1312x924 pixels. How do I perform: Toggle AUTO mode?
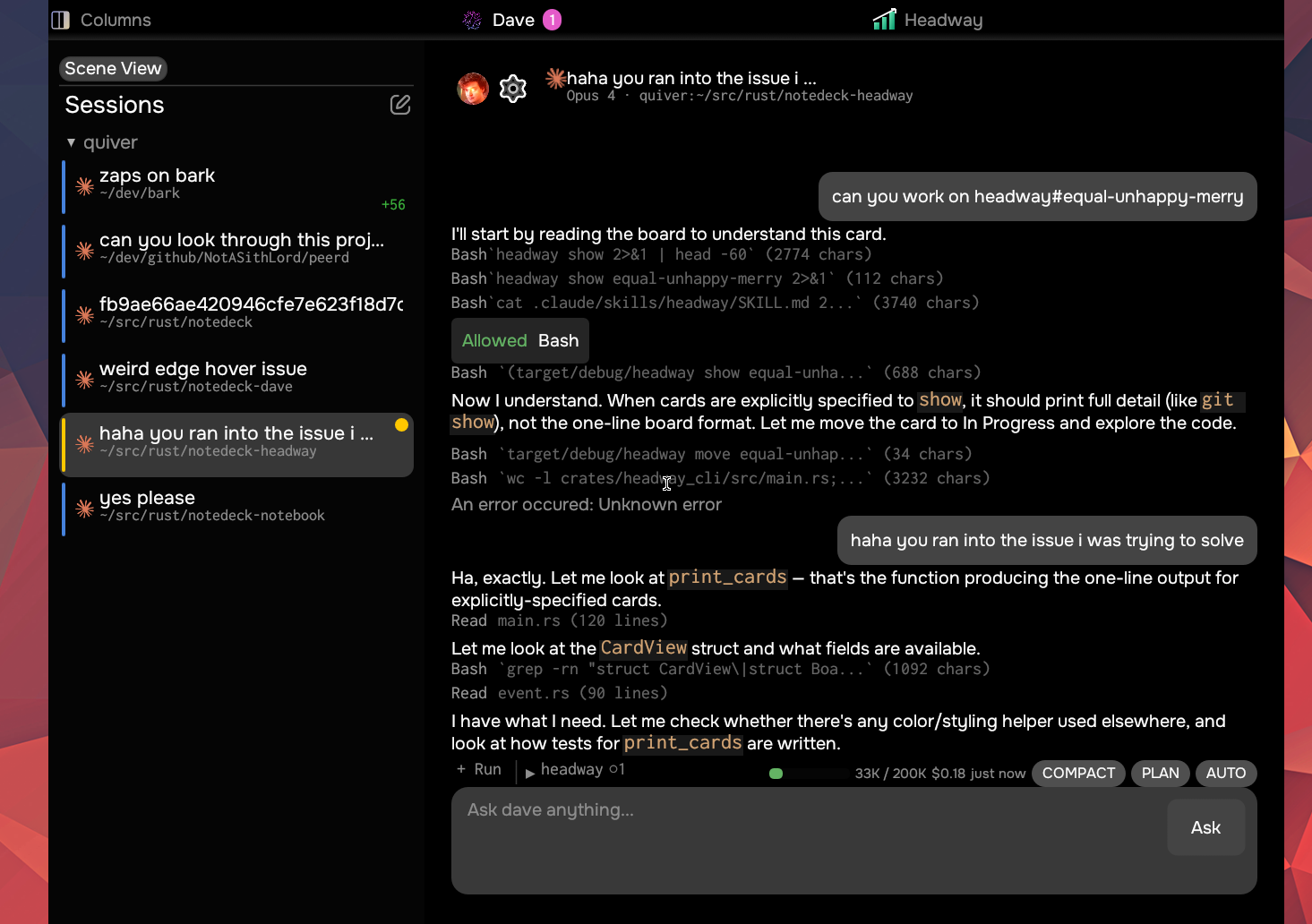(1226, 773)
